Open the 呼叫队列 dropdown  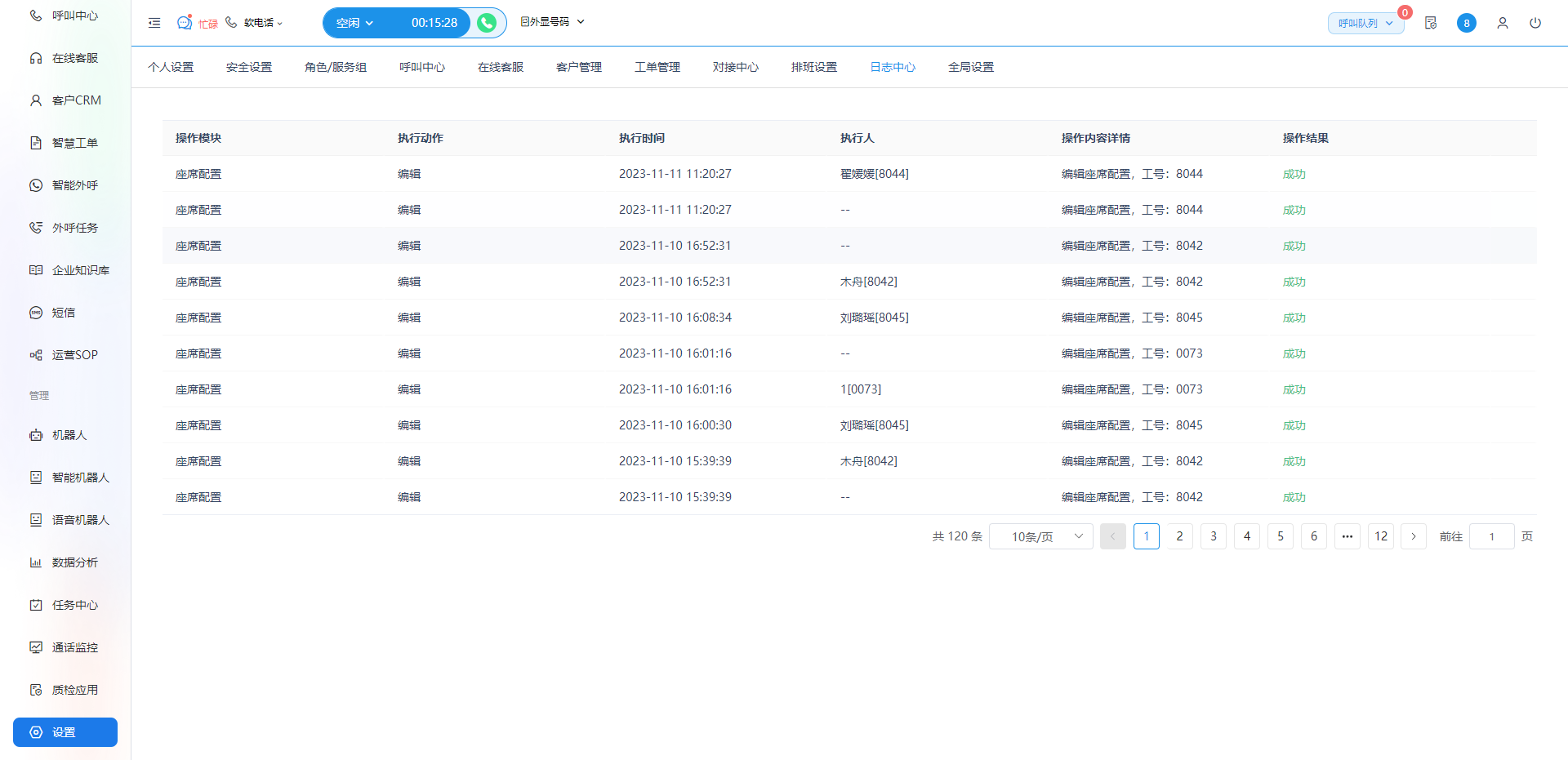pos(1365,23)
